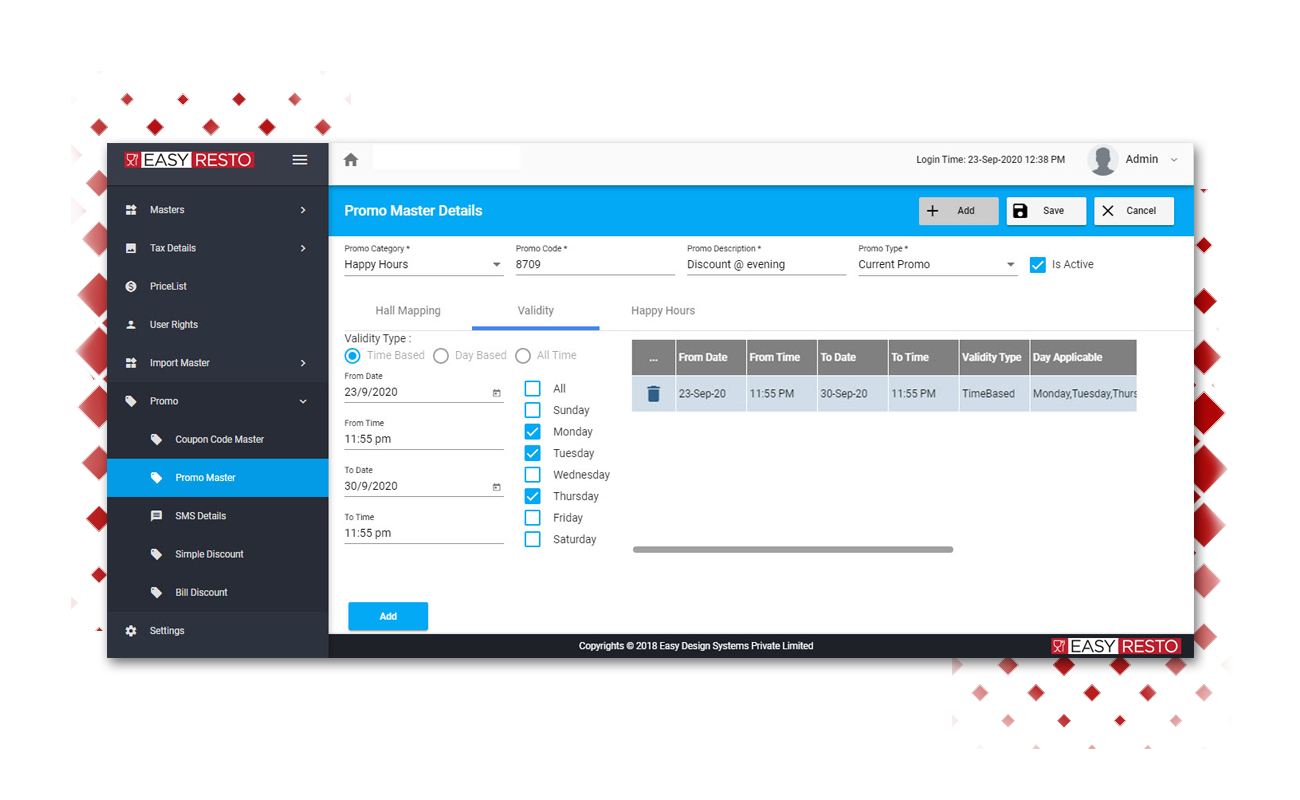Open the Simple Discount page

(x=218, y=554)
